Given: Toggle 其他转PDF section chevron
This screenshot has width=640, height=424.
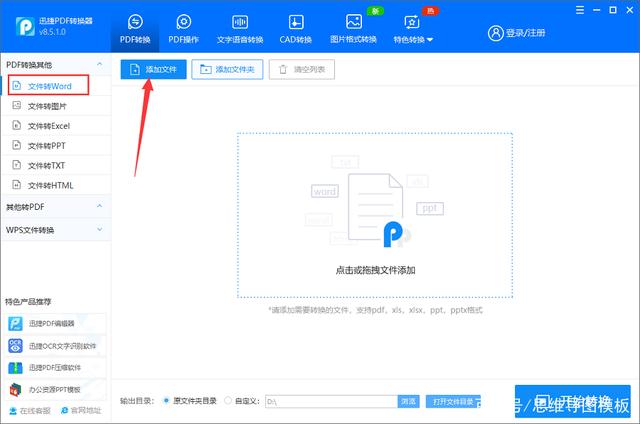Looking at the screenshot, I should point(99,206).
